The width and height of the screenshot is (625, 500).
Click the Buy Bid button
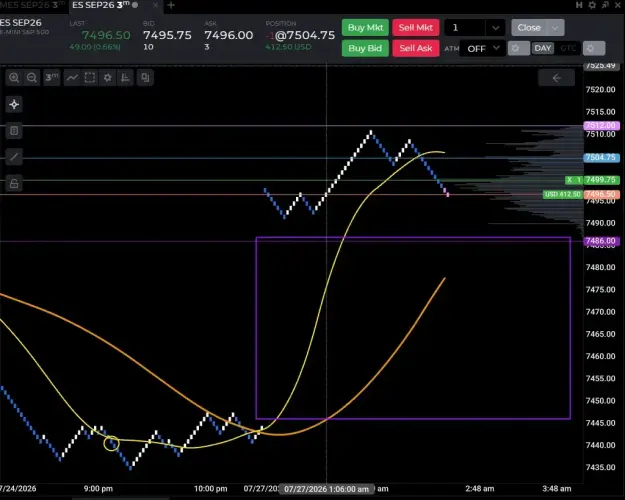[366, 48]
